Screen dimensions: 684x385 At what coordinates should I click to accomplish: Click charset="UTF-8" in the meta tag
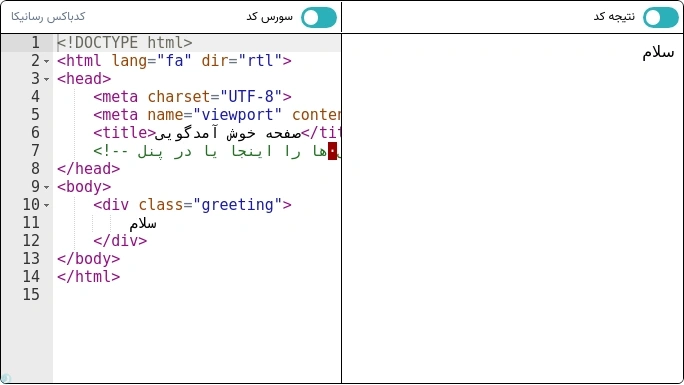click(215, 97)
